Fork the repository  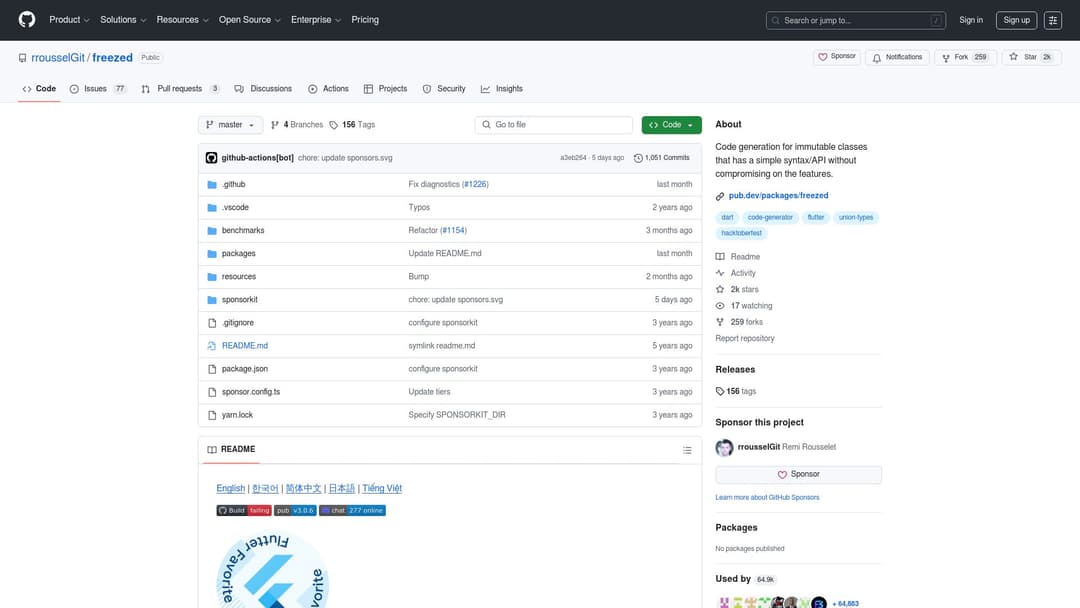(x=964, y=57)
